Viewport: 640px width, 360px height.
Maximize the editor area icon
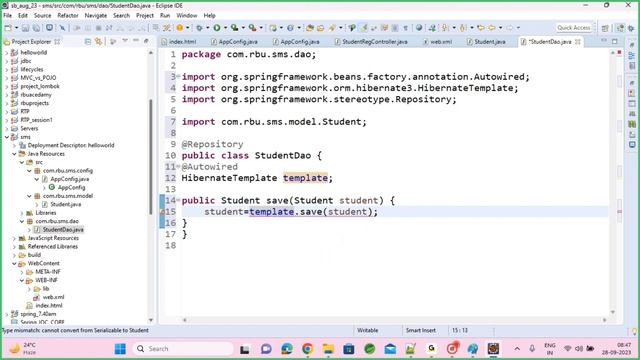pos(615,41)
